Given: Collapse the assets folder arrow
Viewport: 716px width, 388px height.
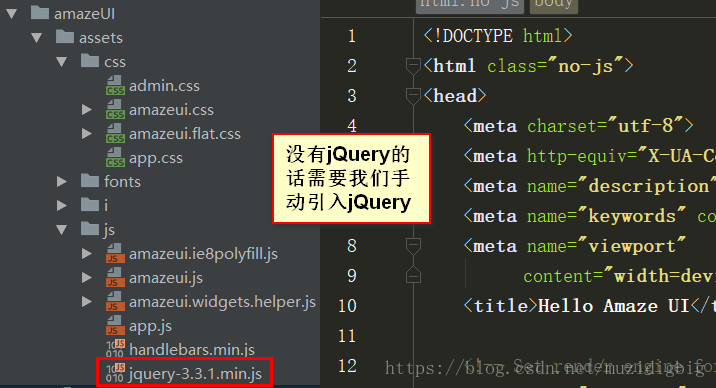Looking at the screenshot, I should (37, 38).
